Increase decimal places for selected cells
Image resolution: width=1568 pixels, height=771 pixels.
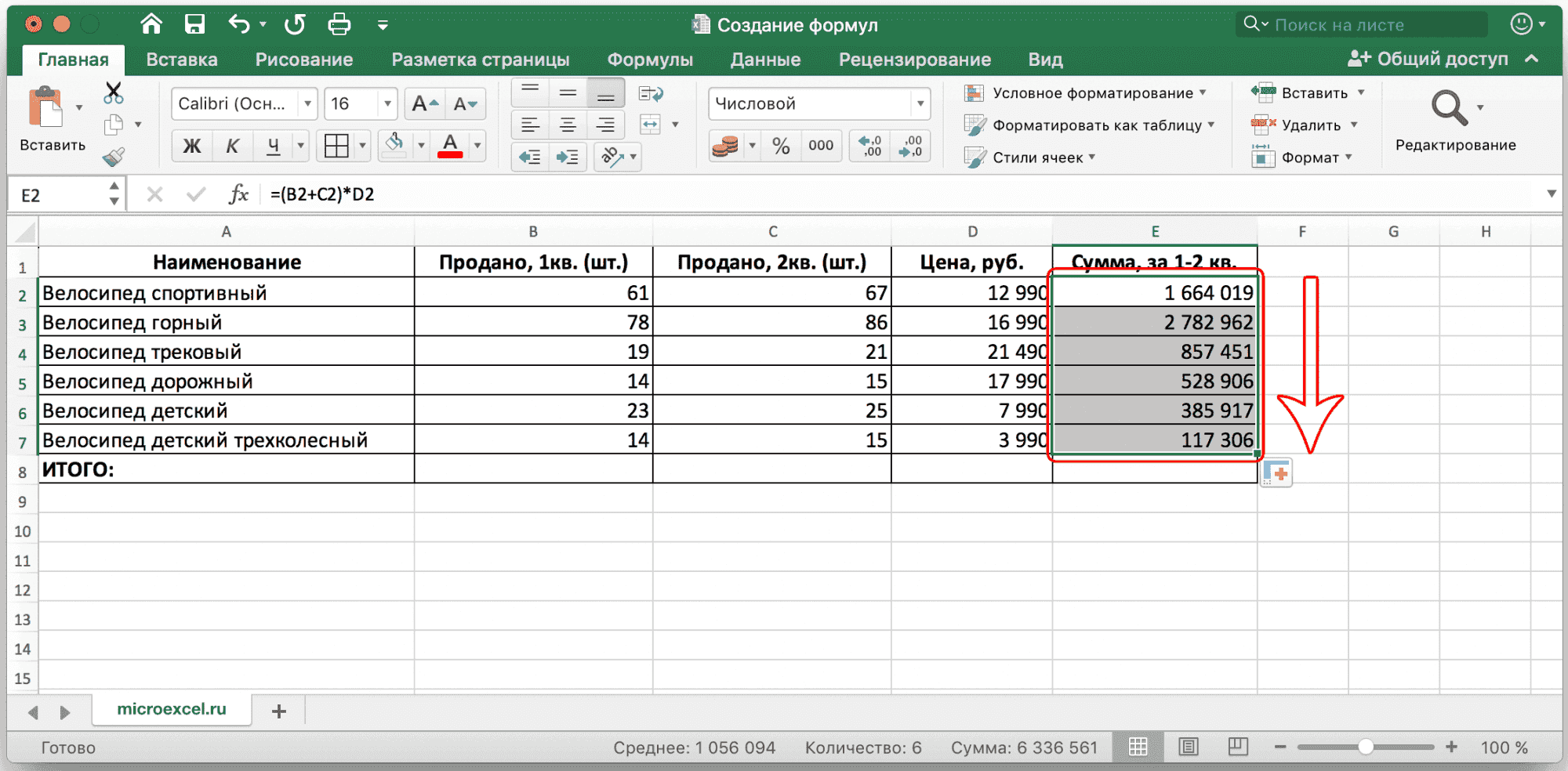click(869, 145)
